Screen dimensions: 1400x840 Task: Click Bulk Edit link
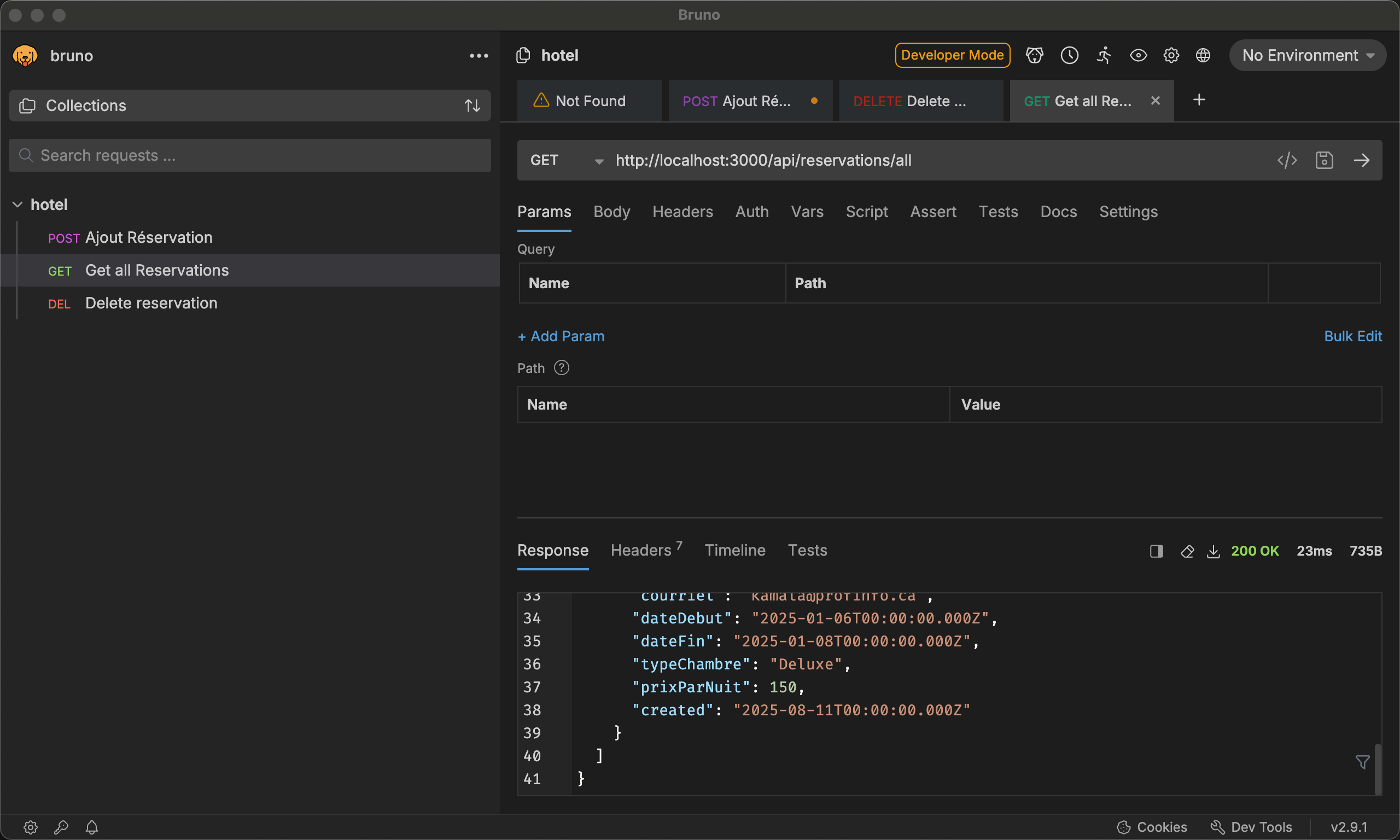click(x=1352, y=336)
